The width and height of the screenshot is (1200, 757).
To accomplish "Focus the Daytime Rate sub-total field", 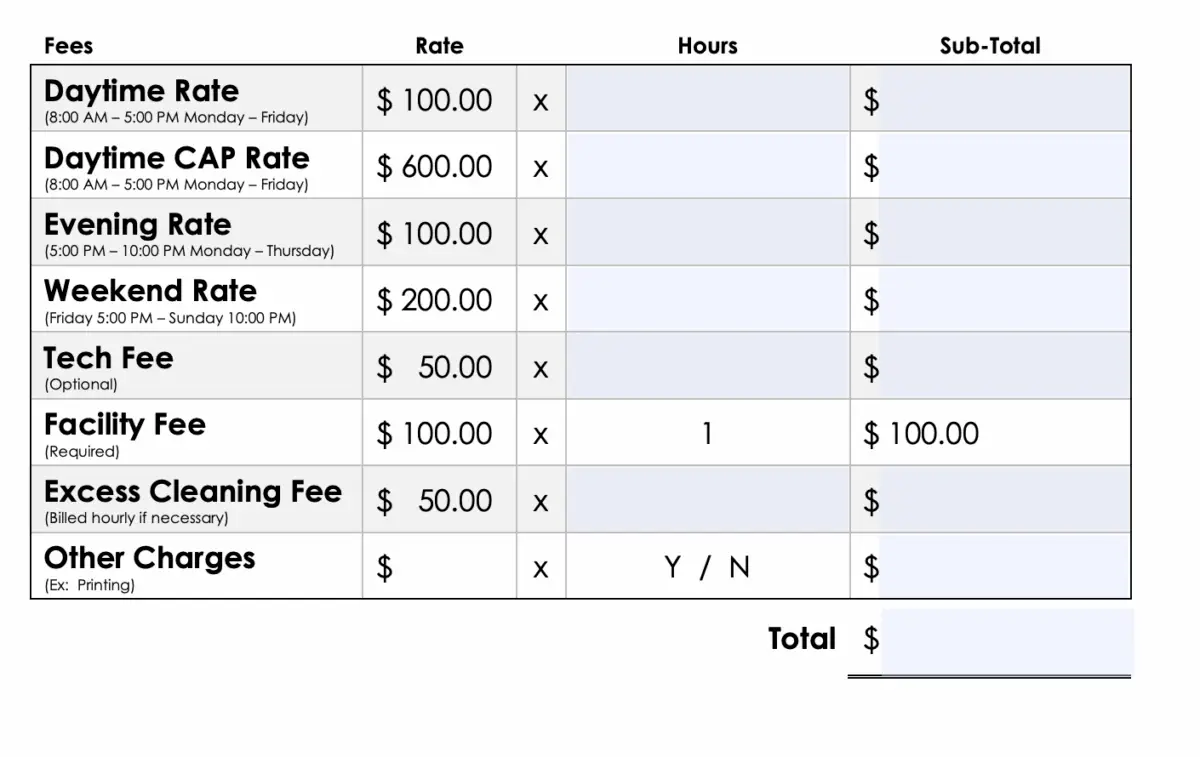I will pyautogui.click(x=1004, y=99).
